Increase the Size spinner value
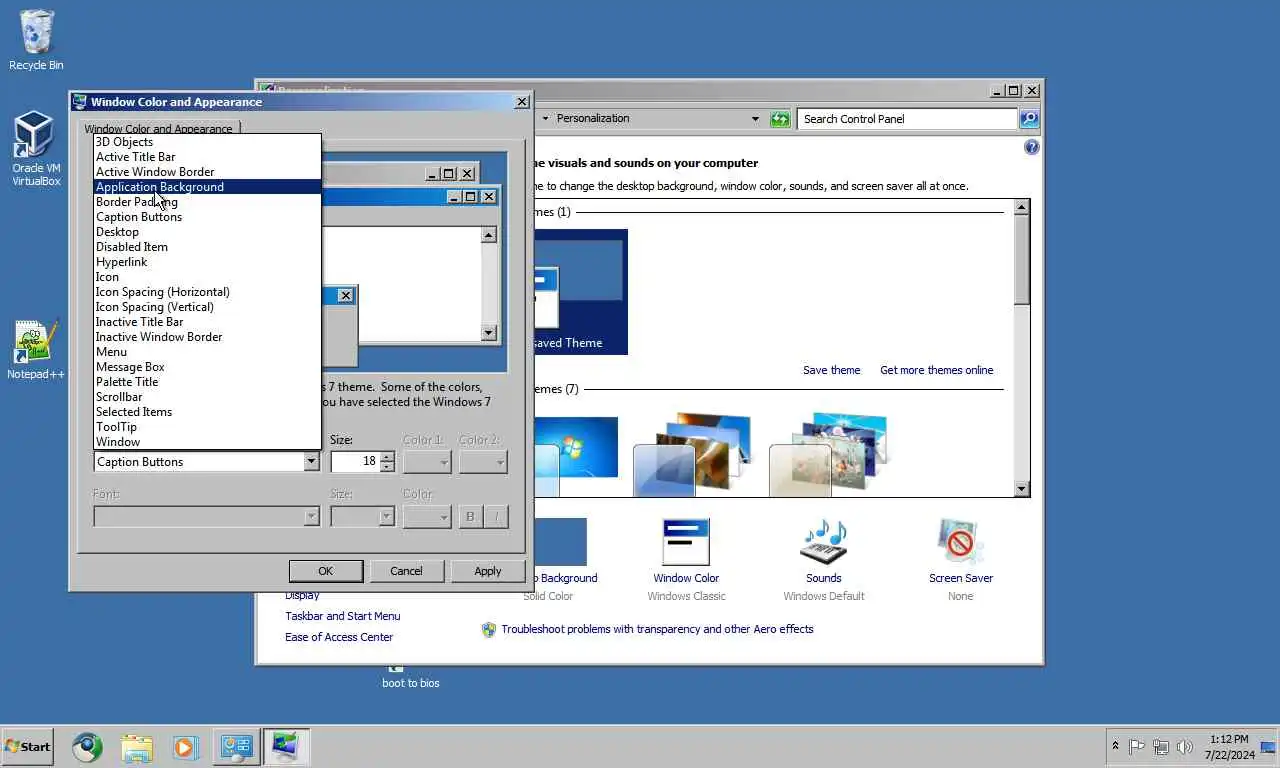 pos(387,456)
